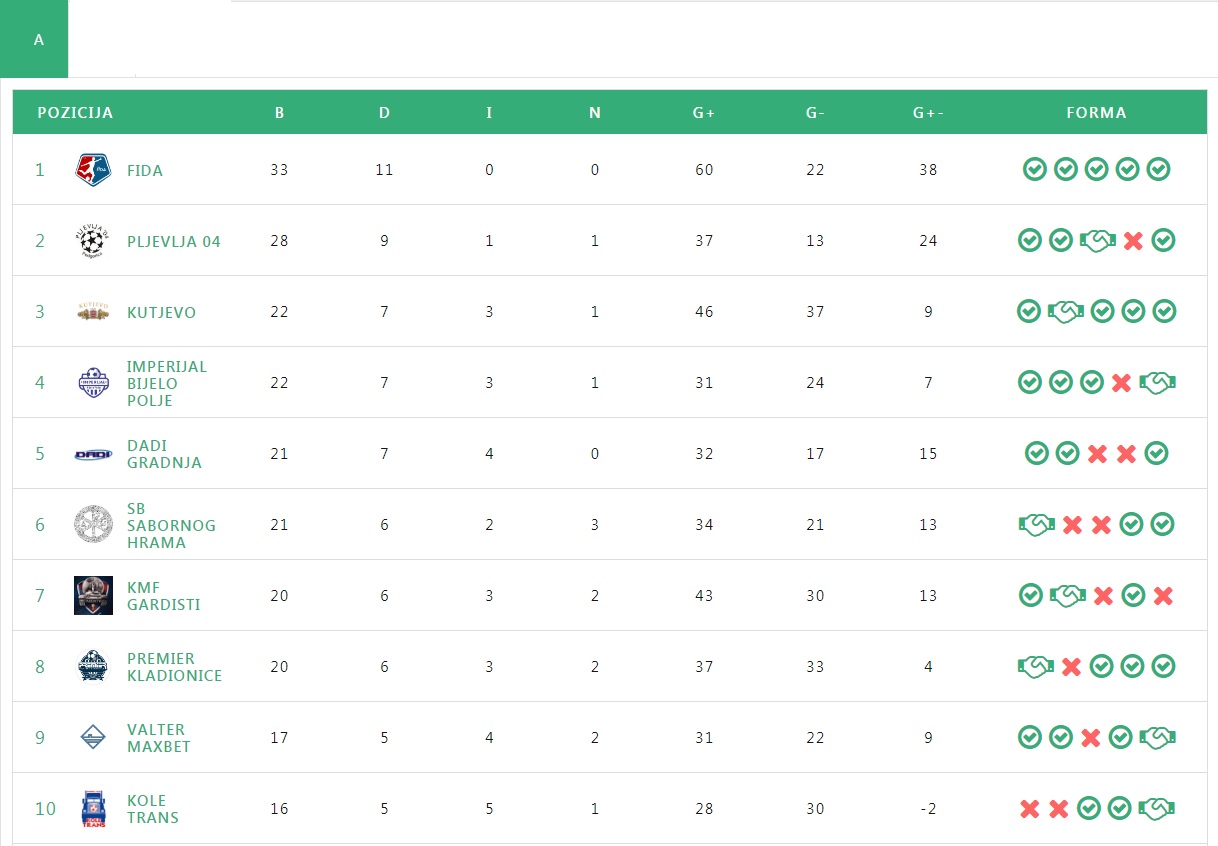The image size is (1218, 846).
Task: Click the Kole Trans team logo
Action: pos(93,809)
